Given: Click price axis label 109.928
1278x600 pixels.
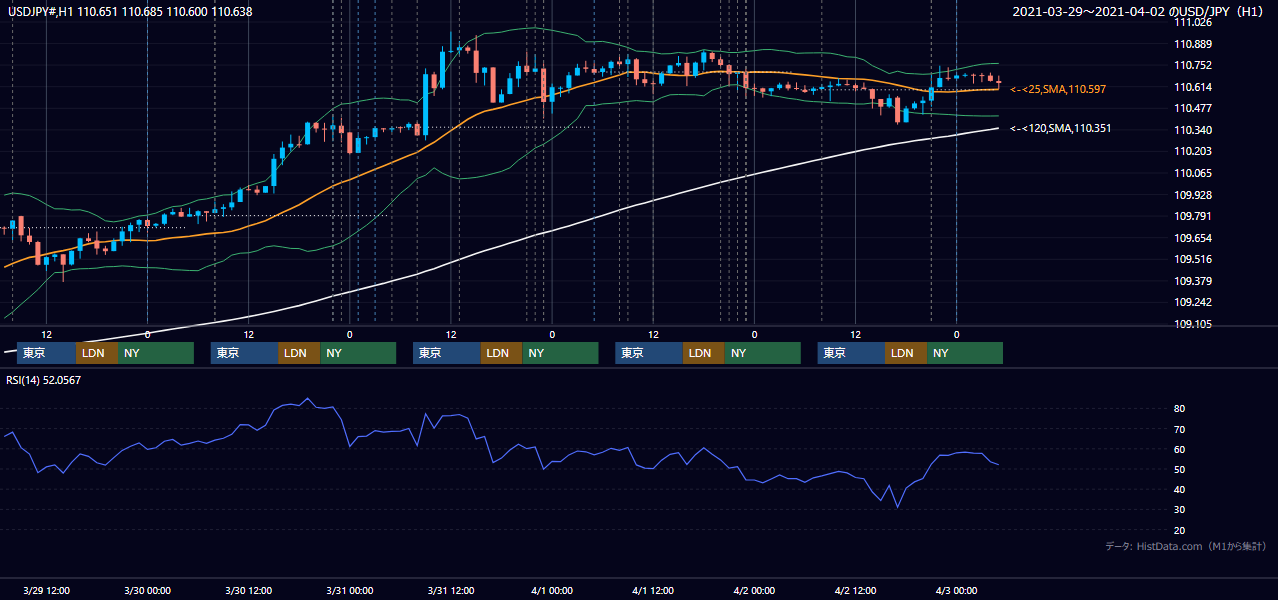Looking at the screenshot, I should 1193,195.
